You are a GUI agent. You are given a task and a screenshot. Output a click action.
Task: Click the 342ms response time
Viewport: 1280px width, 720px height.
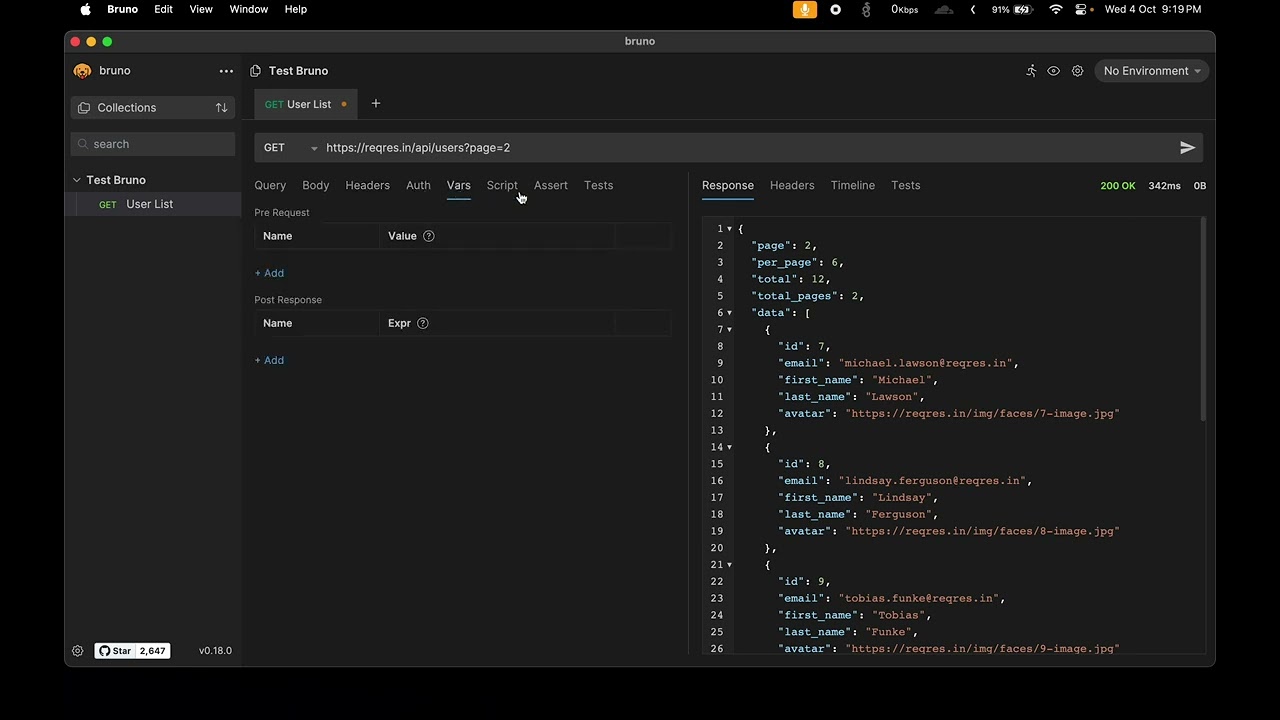tap(1164, 186)
